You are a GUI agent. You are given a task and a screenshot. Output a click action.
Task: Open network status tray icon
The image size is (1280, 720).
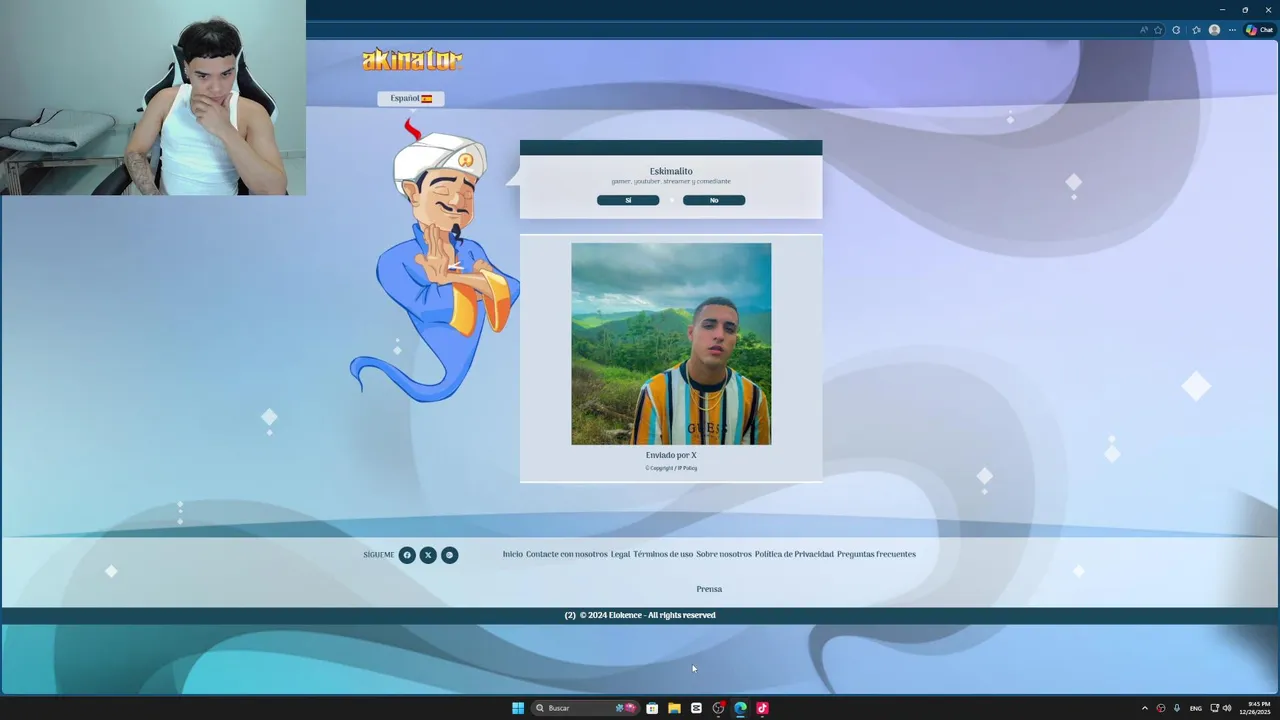1214,708
